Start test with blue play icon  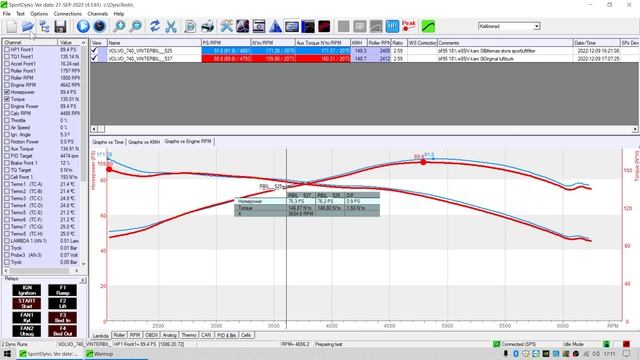pyautogui.click(x=83, y=27)
